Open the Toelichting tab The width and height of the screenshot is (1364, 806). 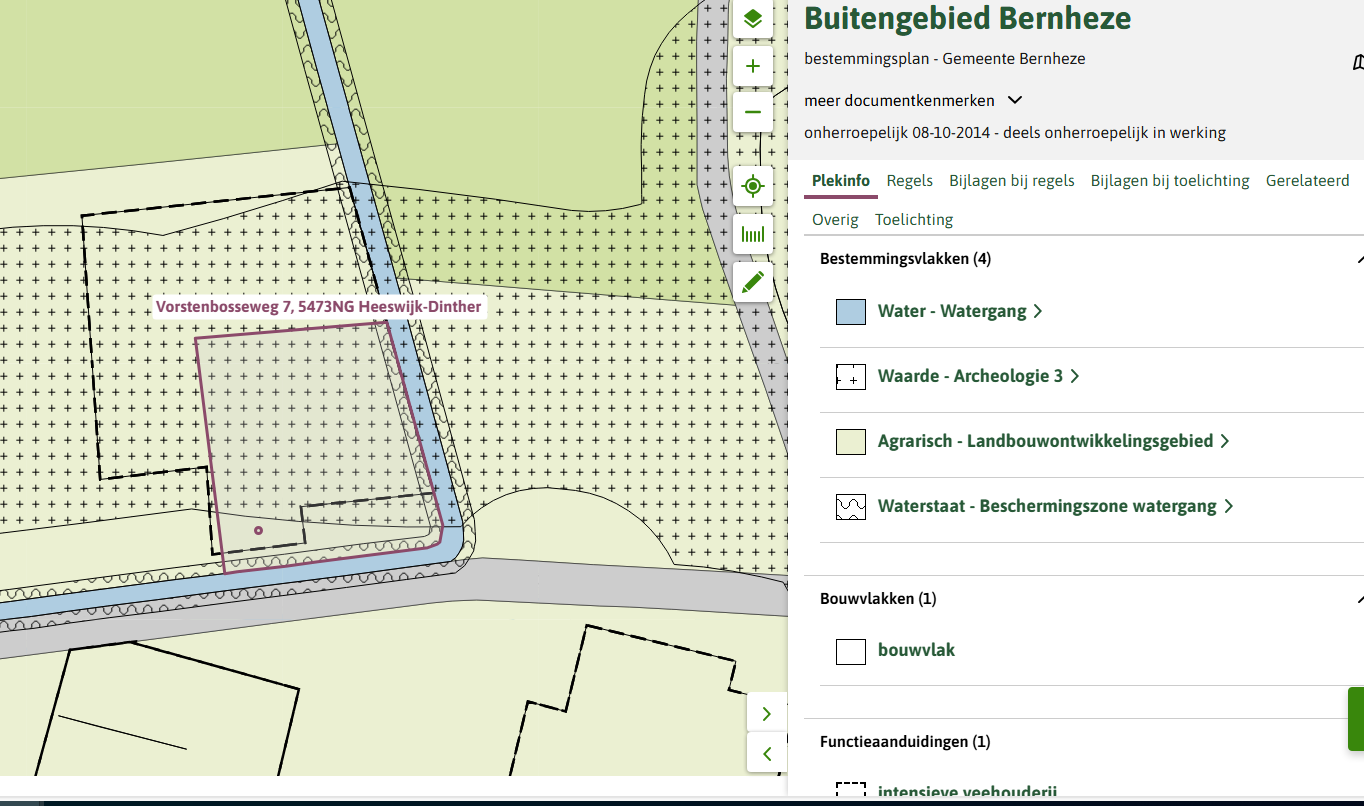pos(914,220)
